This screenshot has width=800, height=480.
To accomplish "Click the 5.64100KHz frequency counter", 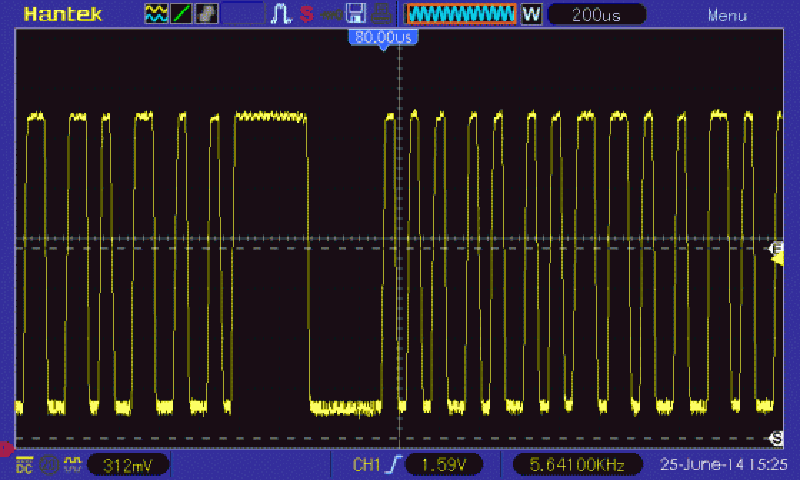I will 577,464.
